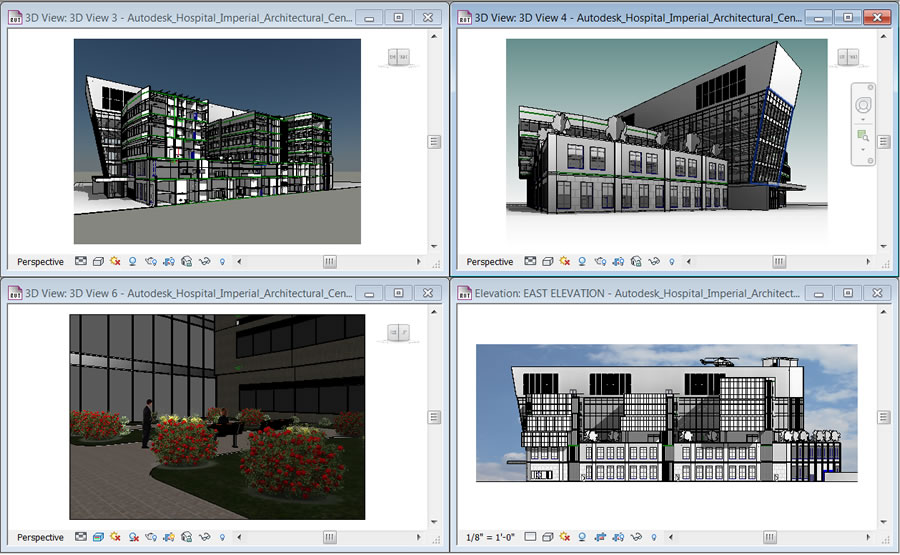Screen dimensions: 900x555
Task: Click scroll-left arrow in 3D View 6
Action: pyautogui.click(x=239, y=537)
